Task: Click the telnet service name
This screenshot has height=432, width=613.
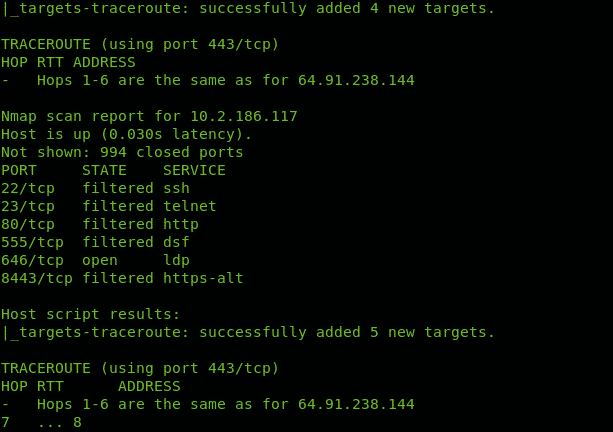Action: [x=190, y=206]
